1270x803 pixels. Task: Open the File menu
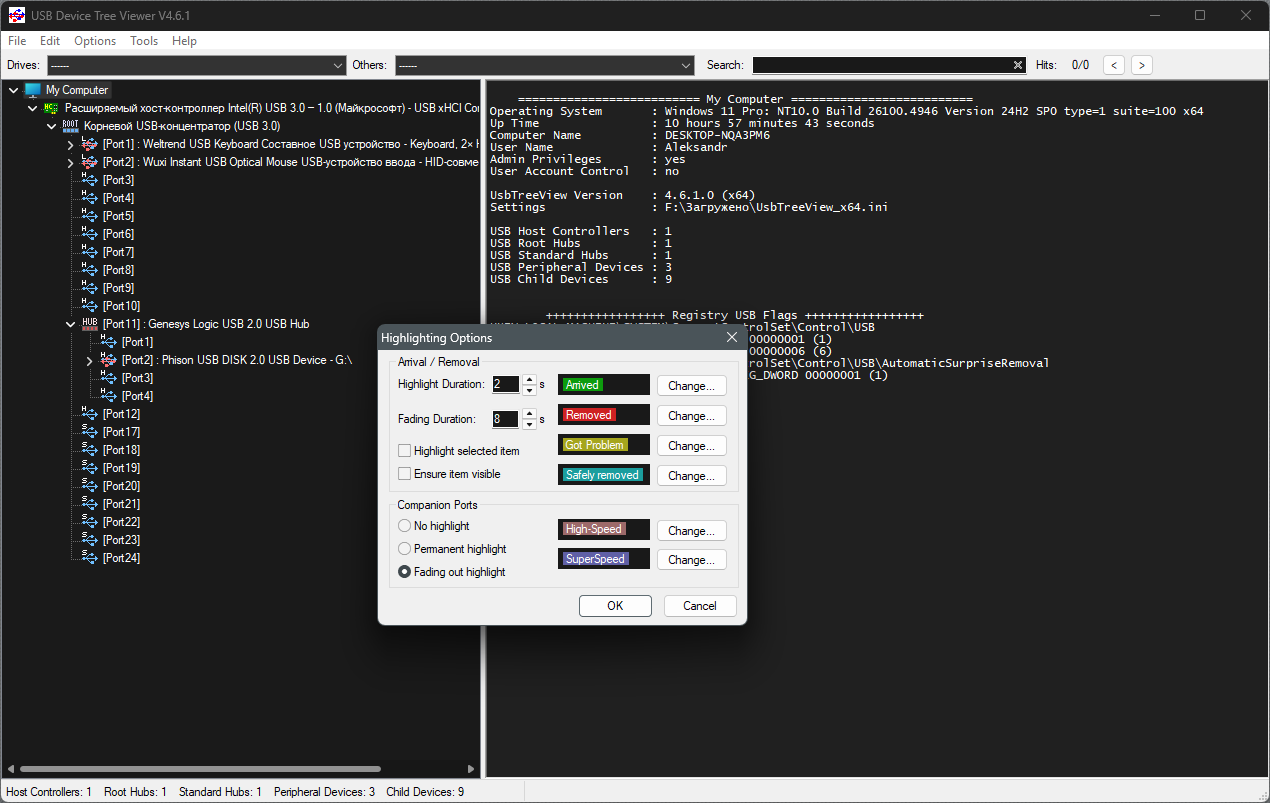(x=17, y=41)
